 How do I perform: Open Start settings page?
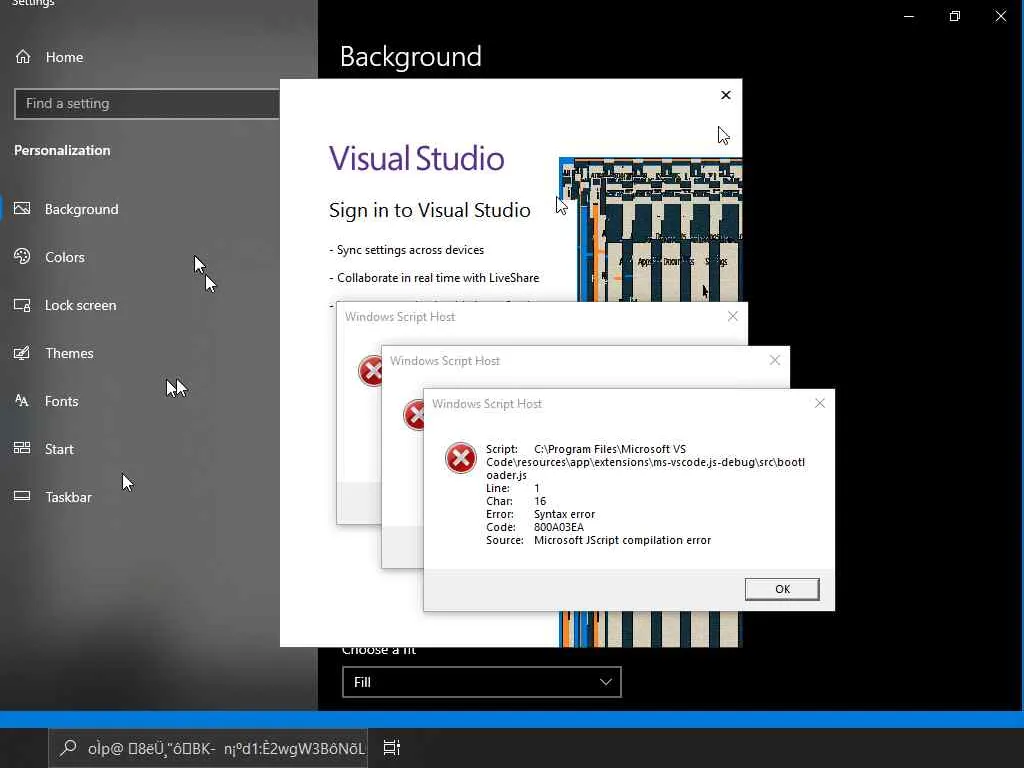44,449
